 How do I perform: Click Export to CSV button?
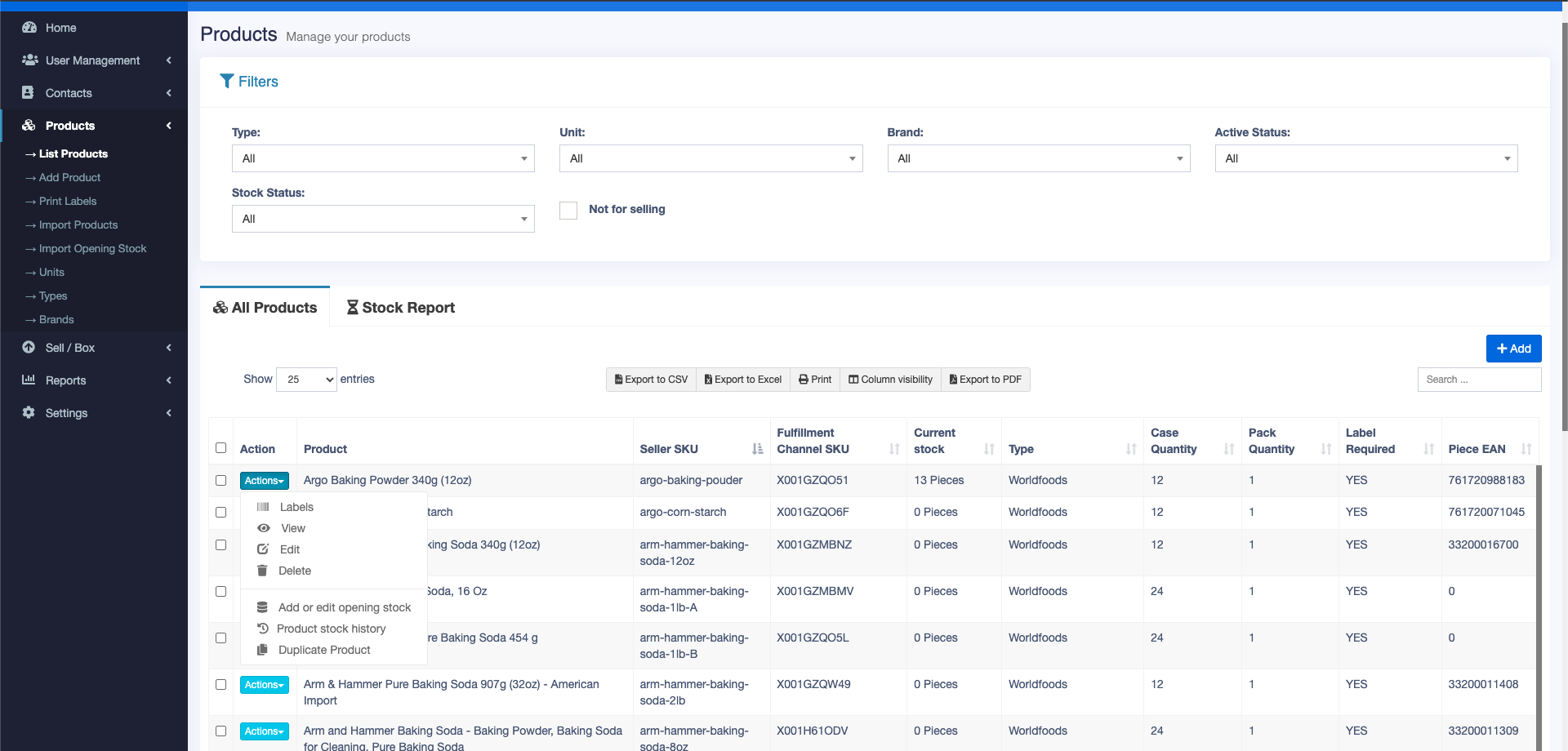coord(651,380)
